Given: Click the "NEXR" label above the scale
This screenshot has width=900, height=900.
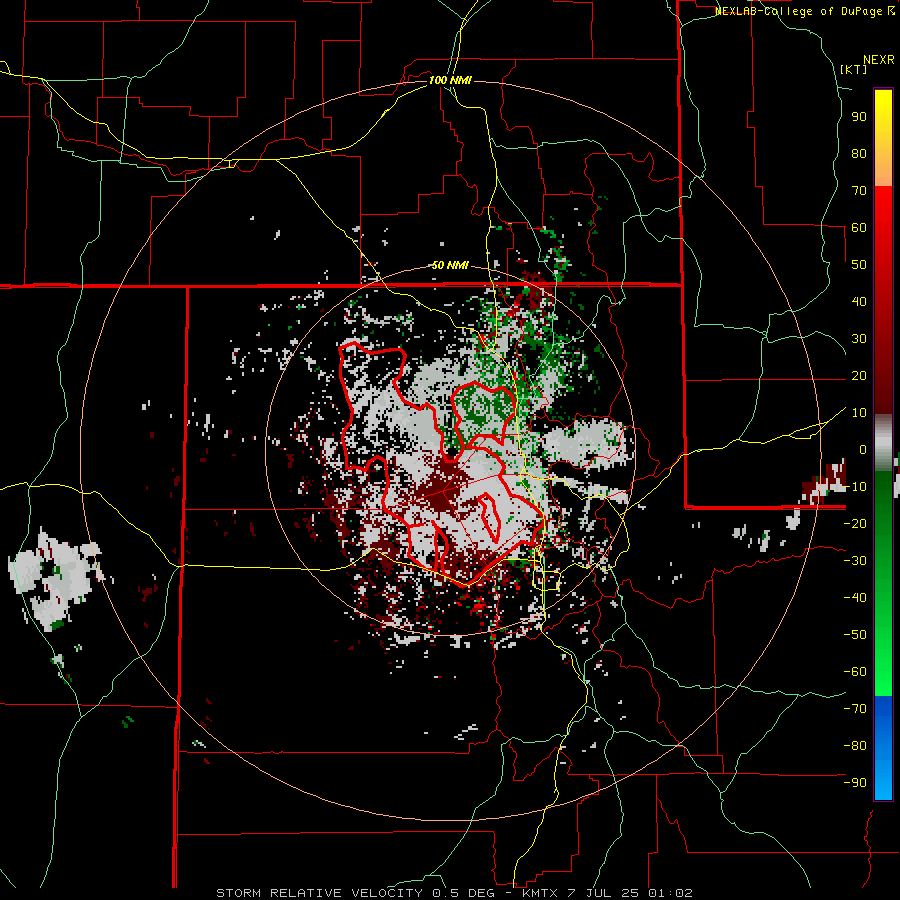Looking at the screenshot, I should pyautogui.click(x=879, y=60).
